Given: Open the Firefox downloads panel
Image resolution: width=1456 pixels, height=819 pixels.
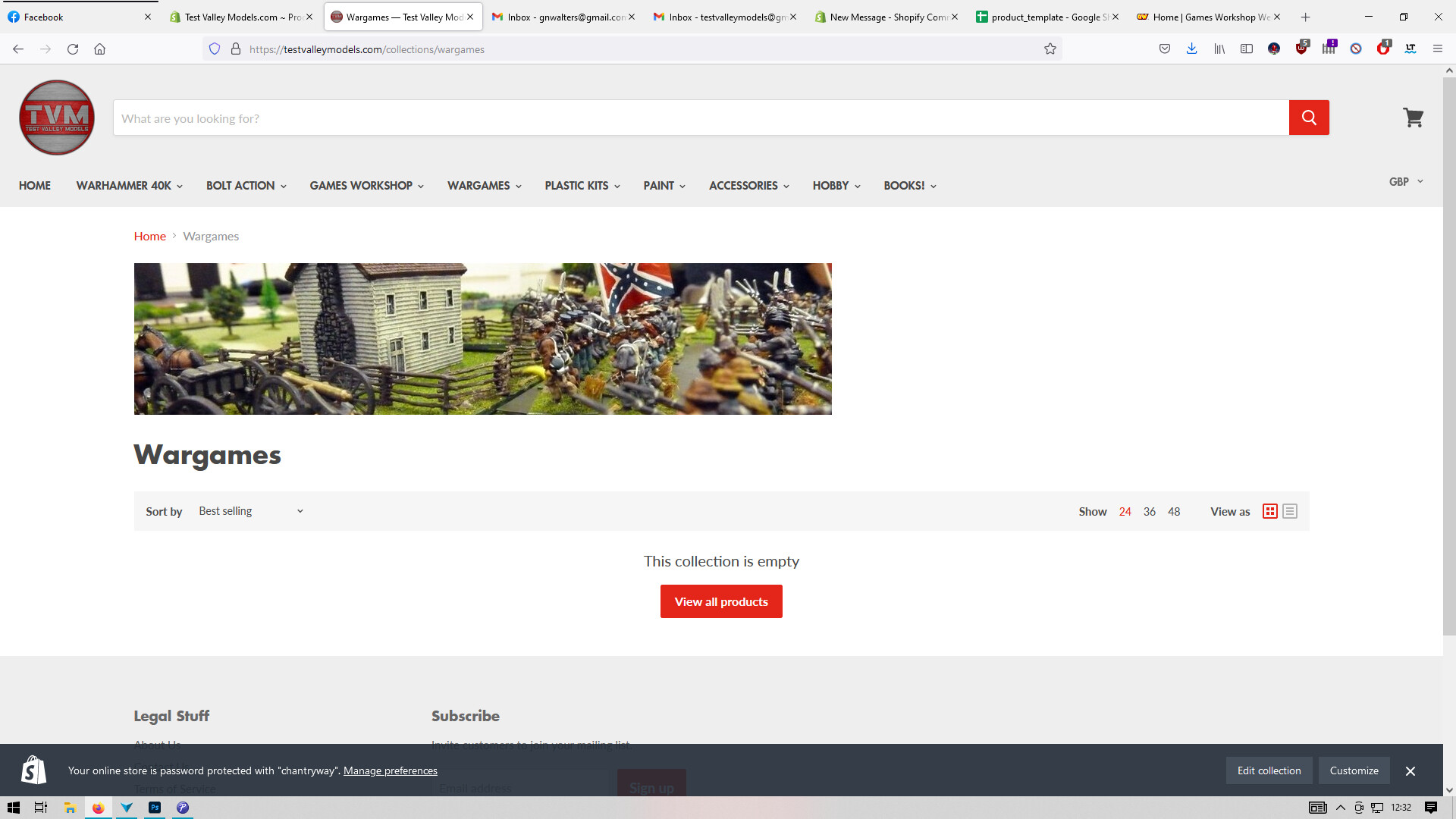Looking at the screenshot, I should pyautogui.click(x=1192, y=49).
